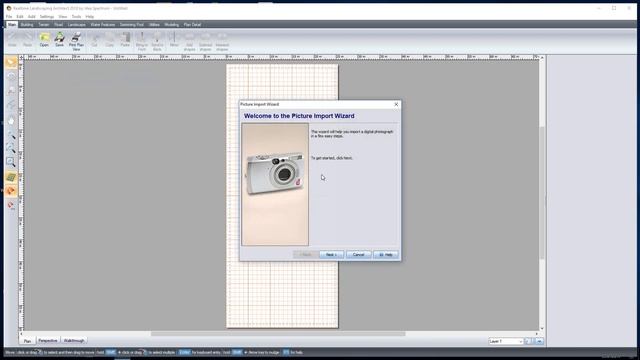Click the Copy toolbar icon

(x=109, y=40)
